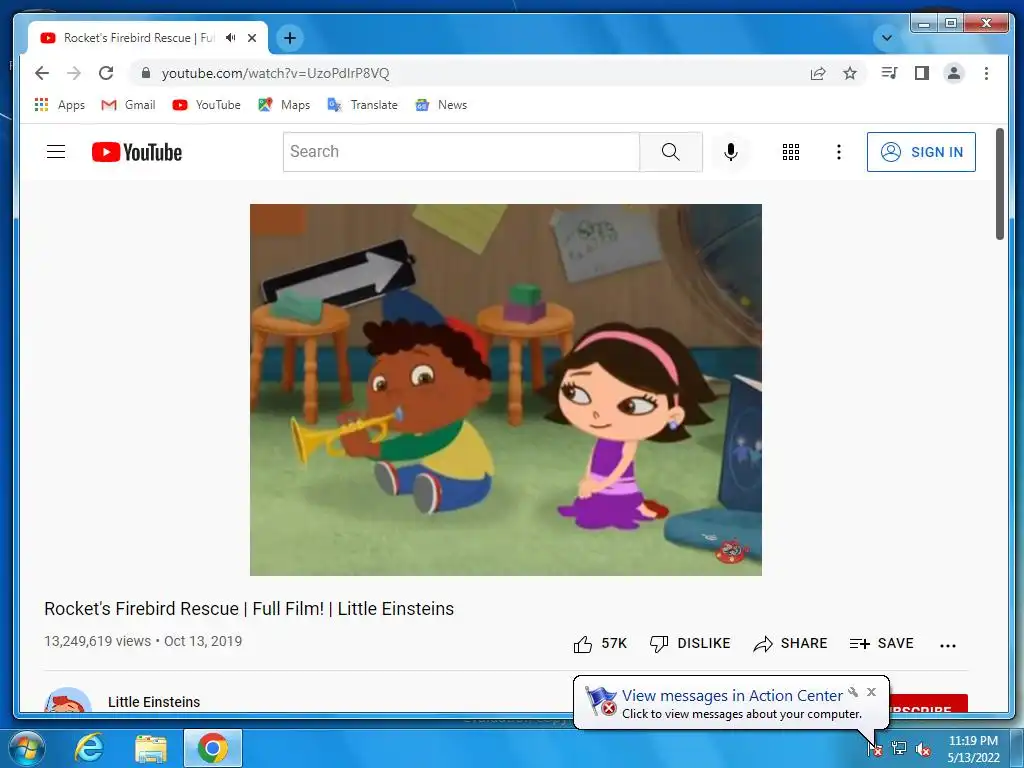
Task: Click the page vertical scrollbar thumb
Action: [x=1000, y=184]
